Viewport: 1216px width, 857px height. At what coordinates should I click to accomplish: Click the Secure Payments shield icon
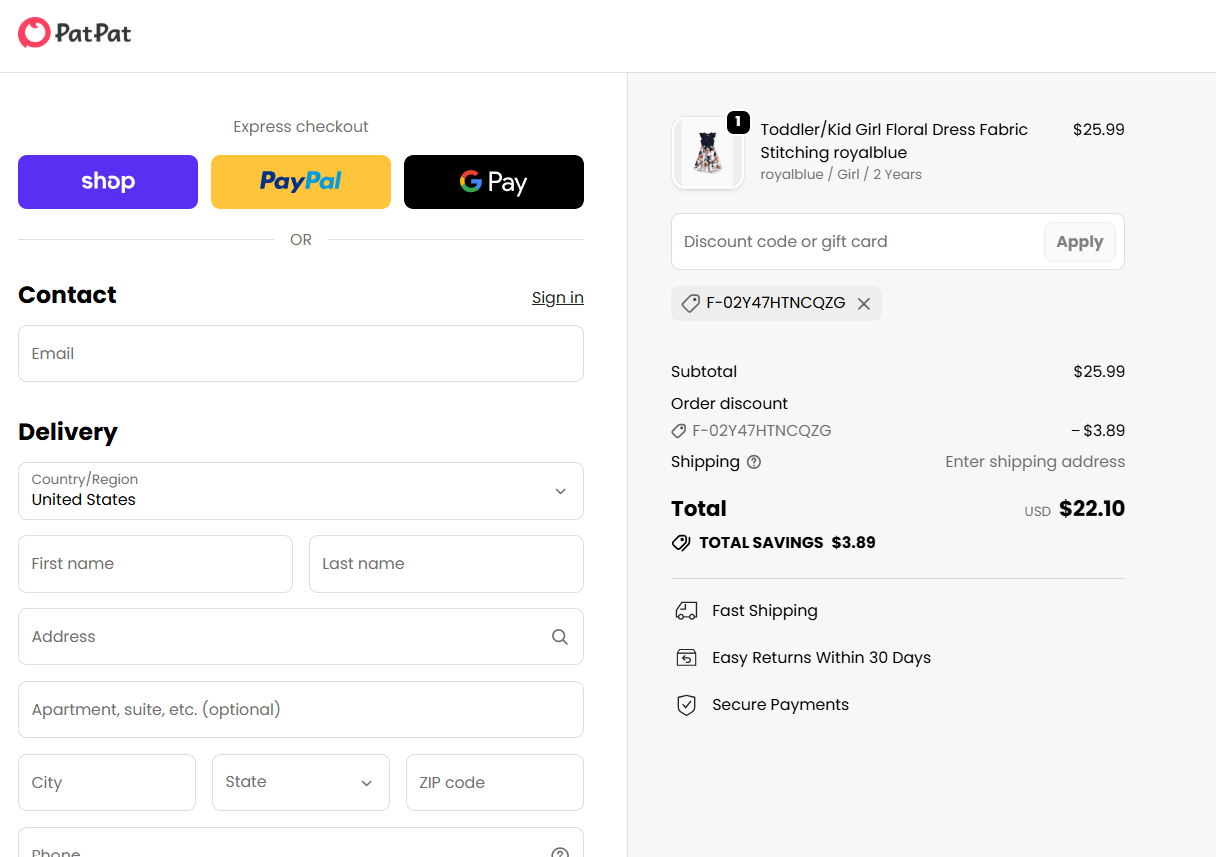tap(686, 705)
